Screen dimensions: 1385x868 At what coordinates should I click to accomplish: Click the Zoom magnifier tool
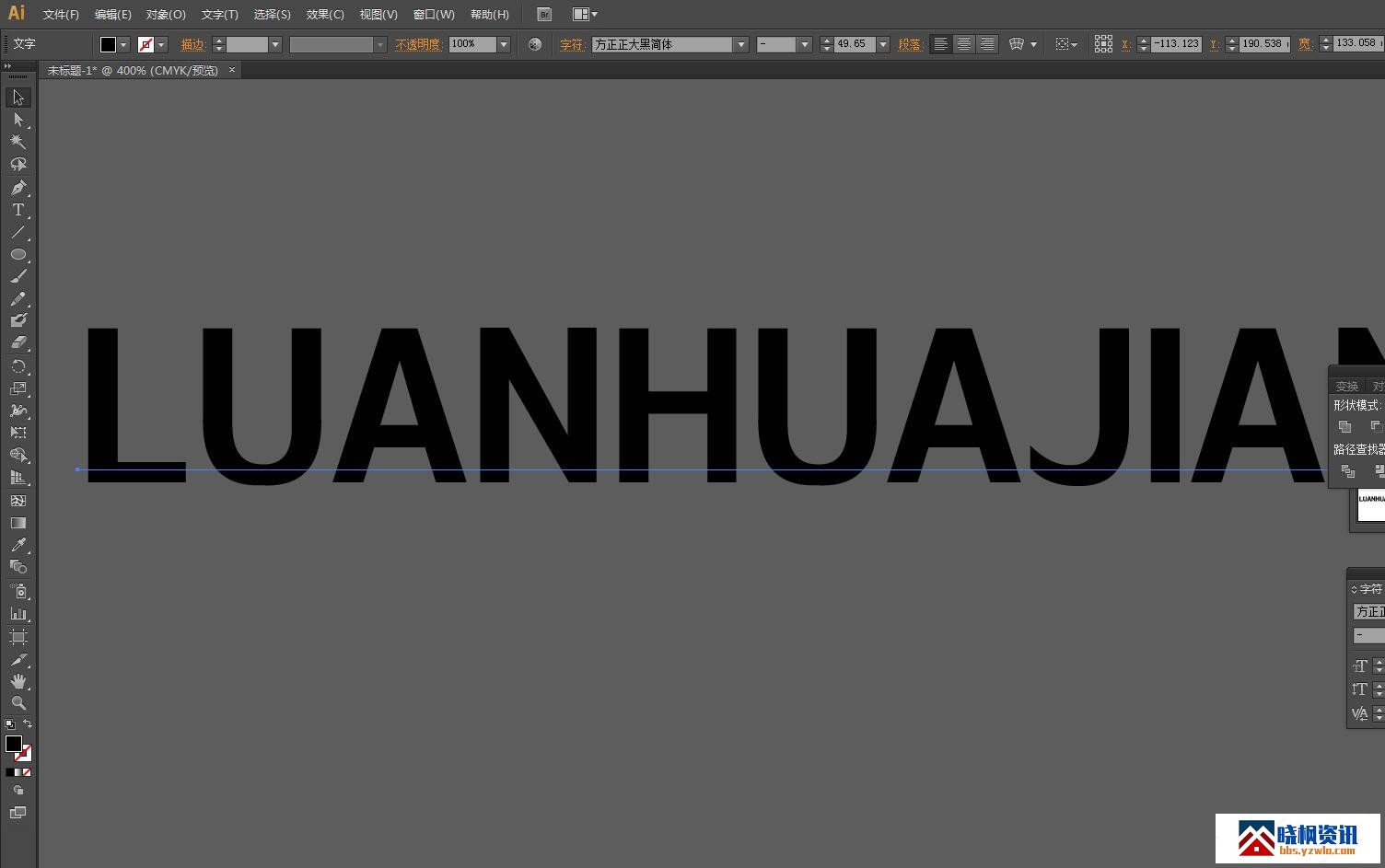[17, 703]
